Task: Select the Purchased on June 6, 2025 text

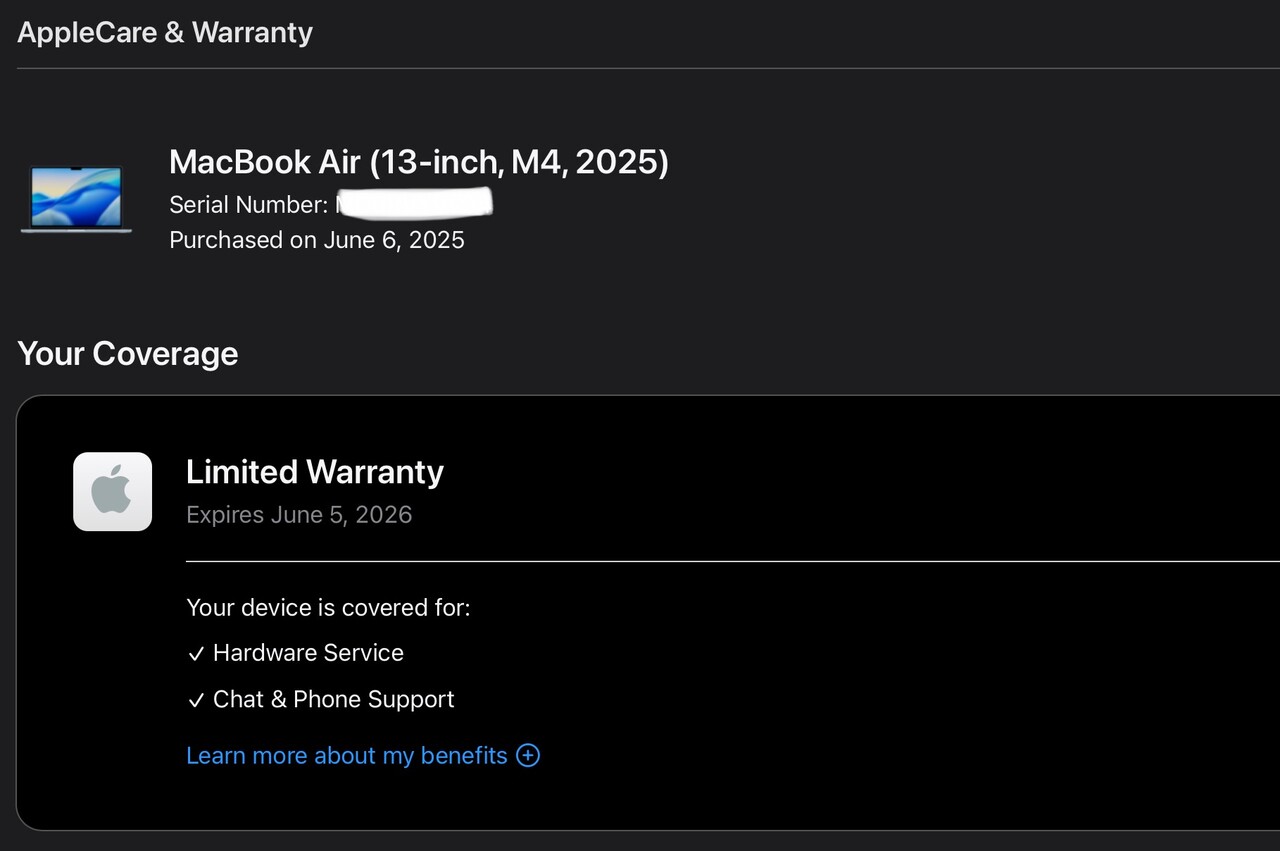Action: [317, 240]
